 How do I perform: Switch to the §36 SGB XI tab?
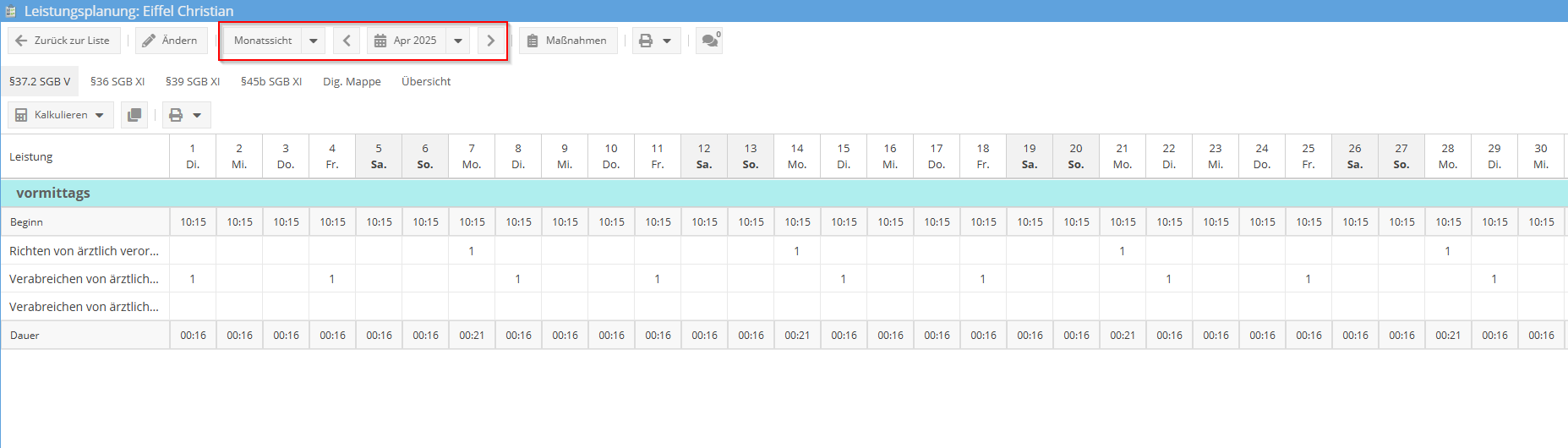[117, 82]
